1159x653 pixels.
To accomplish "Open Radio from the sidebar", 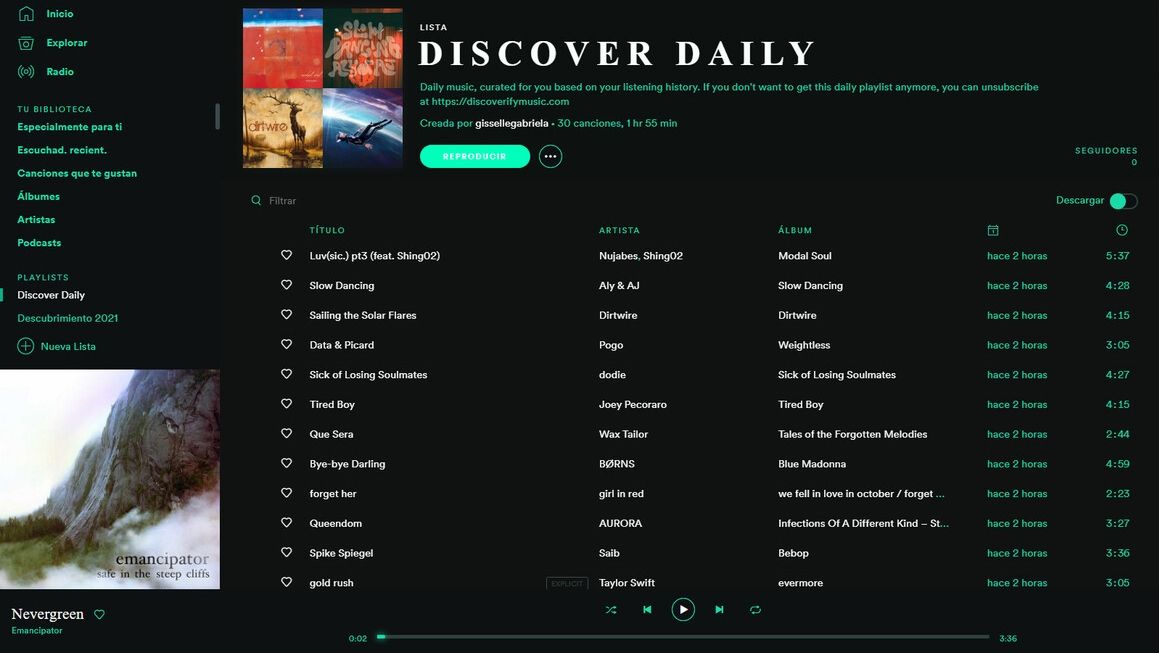I will tap(60, 72).
